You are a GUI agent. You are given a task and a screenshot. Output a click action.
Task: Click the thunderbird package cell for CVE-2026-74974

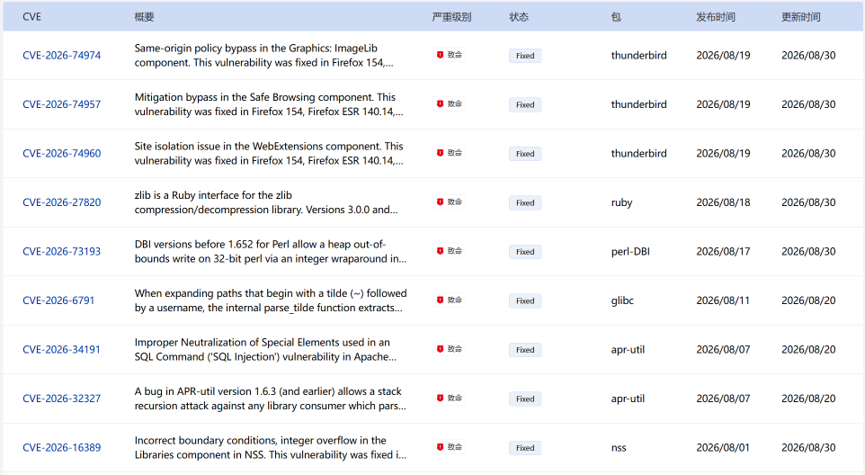pos(638,55)
